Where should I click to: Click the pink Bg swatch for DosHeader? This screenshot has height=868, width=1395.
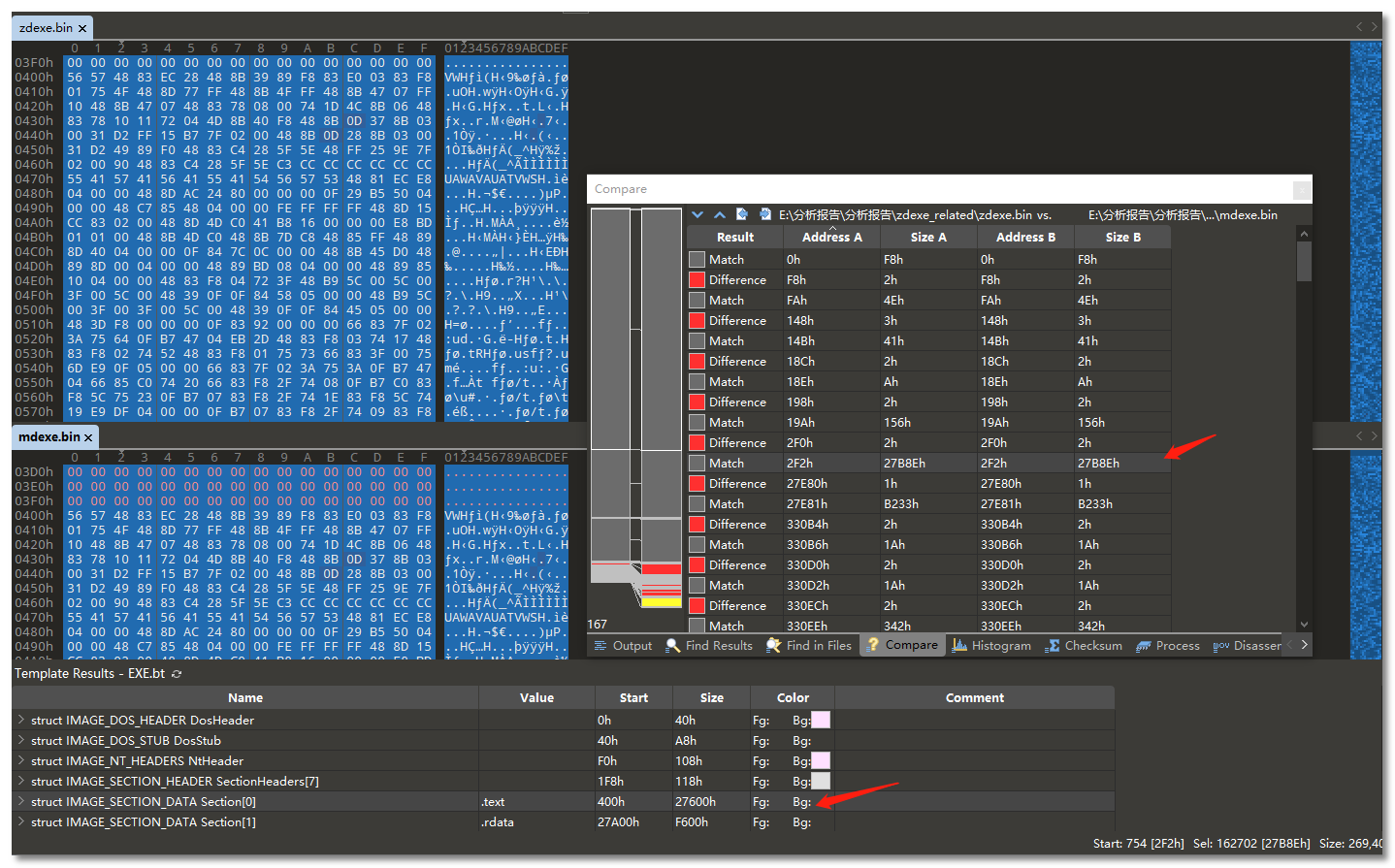[821, 721]
